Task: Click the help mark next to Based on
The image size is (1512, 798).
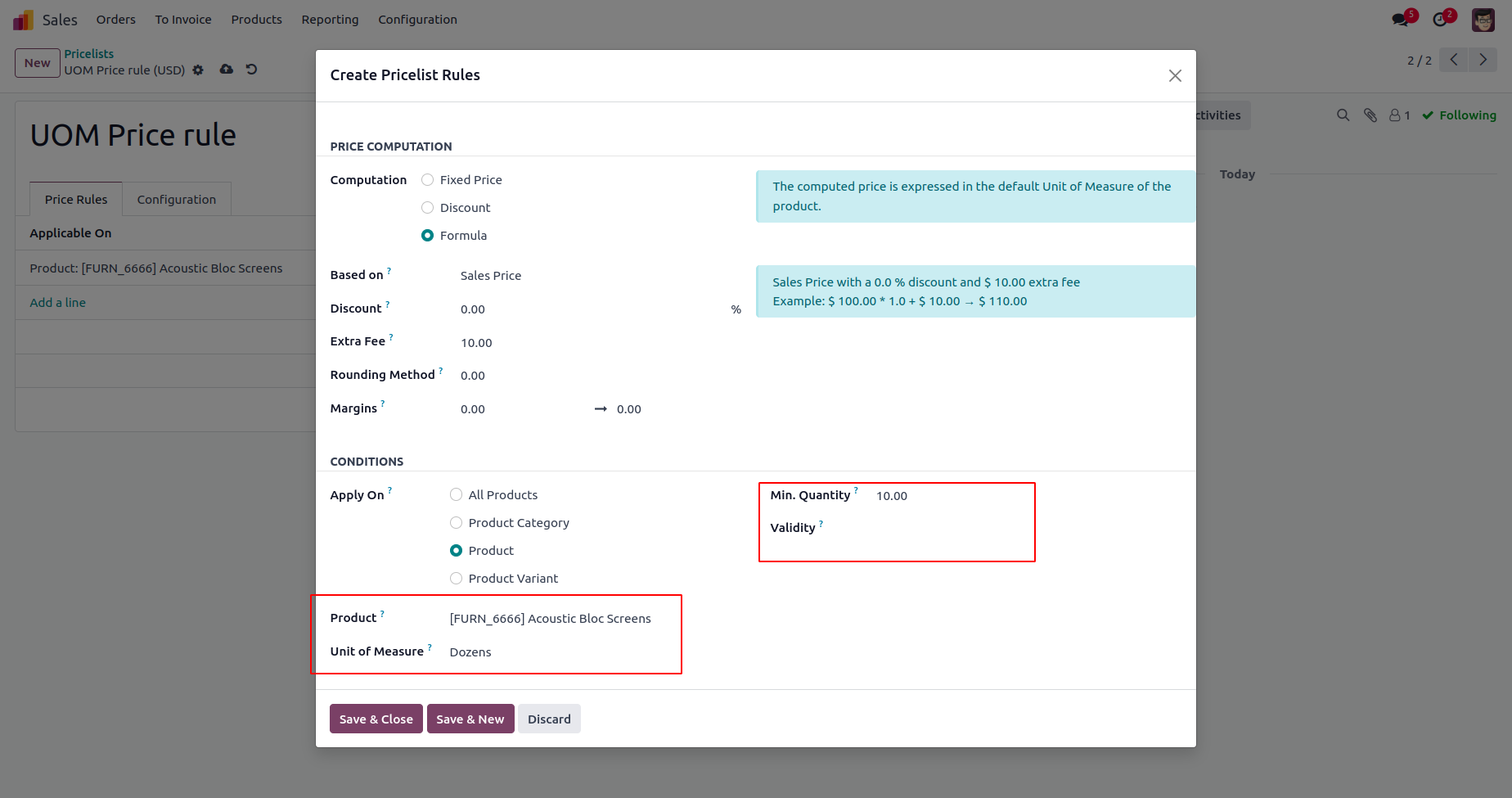Action: click(x=389, y=271)
